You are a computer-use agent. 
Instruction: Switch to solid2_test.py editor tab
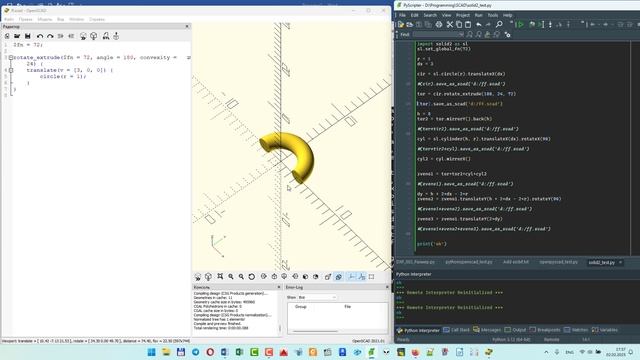tap(602, 262)
